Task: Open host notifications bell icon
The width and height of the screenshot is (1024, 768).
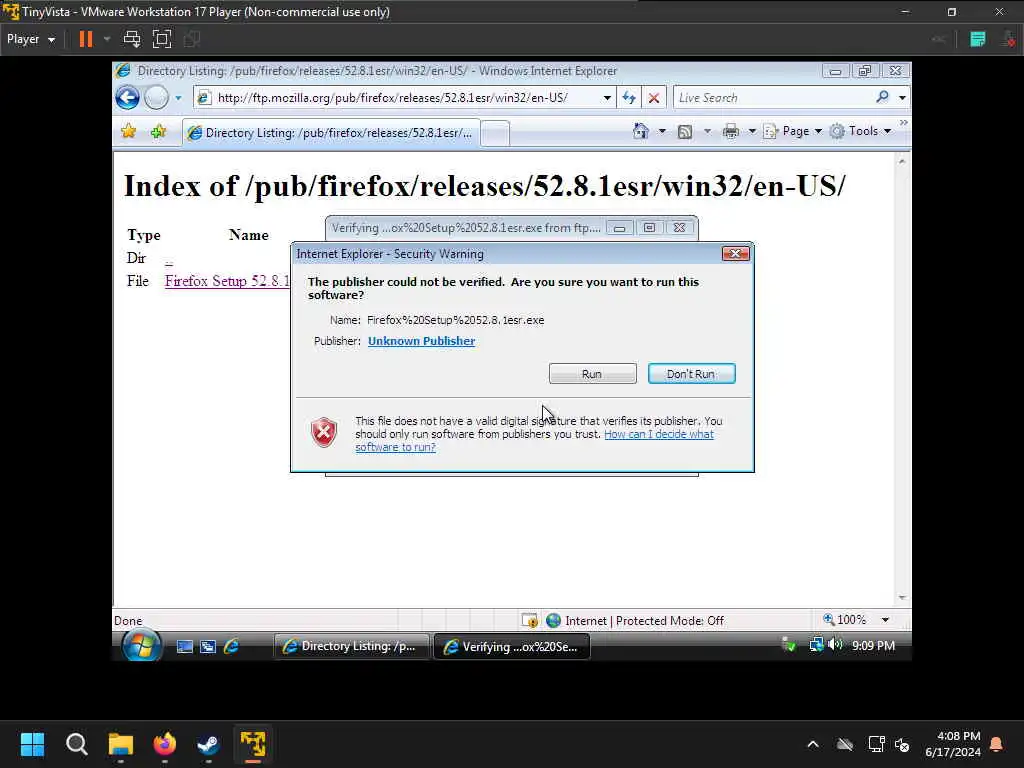Action: (997, 744)
